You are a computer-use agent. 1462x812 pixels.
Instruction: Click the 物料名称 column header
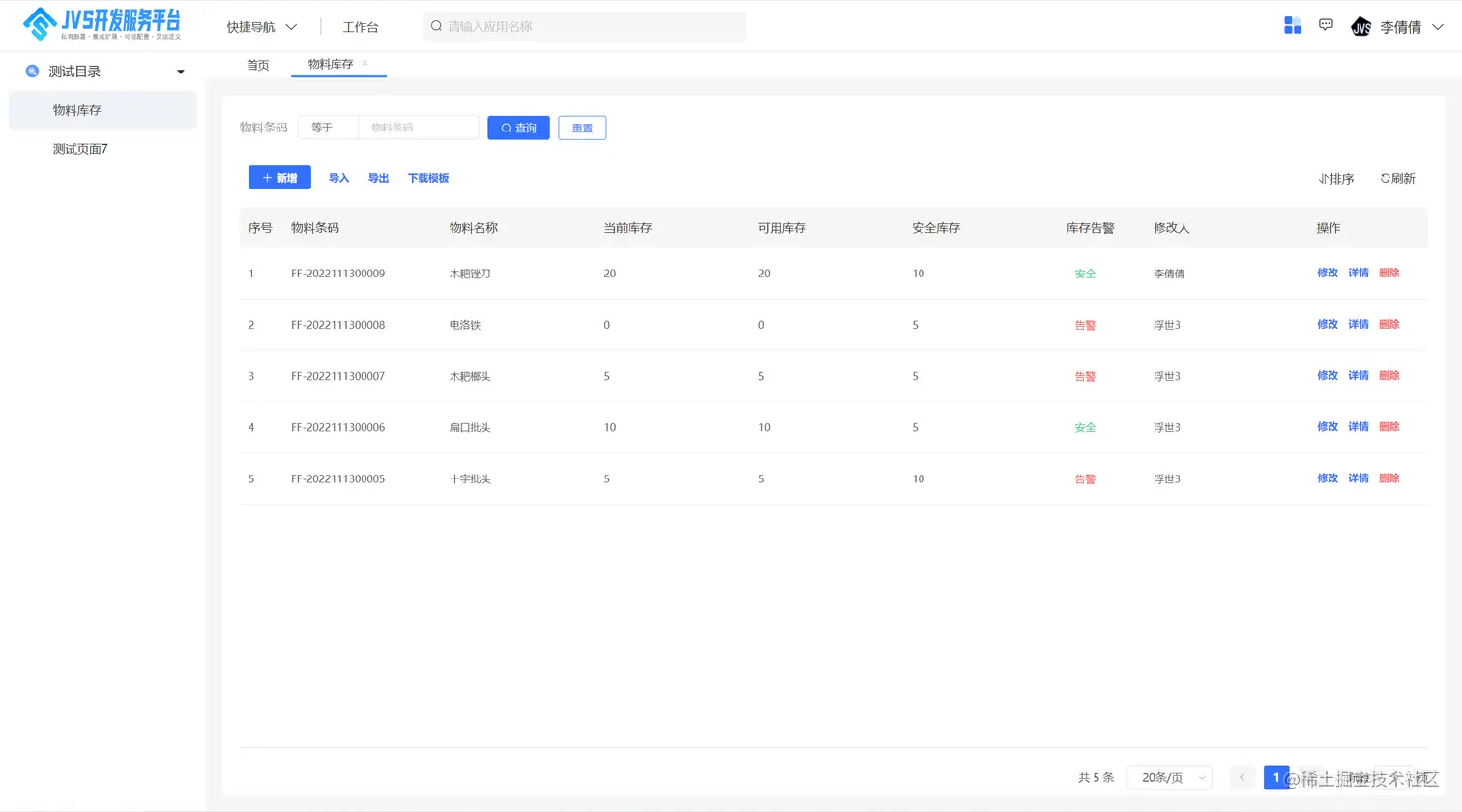[474, 228]
